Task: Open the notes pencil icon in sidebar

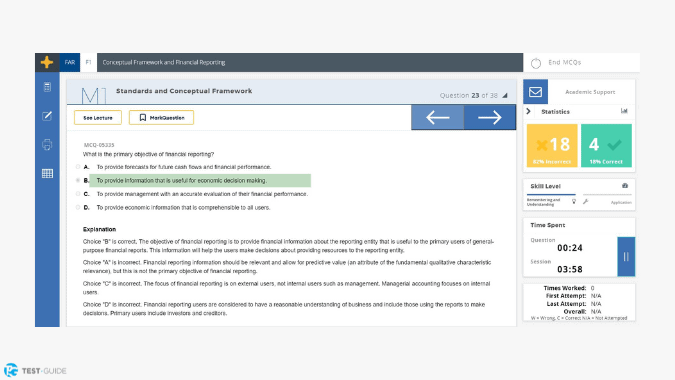Action: click(x=47, y=116)
